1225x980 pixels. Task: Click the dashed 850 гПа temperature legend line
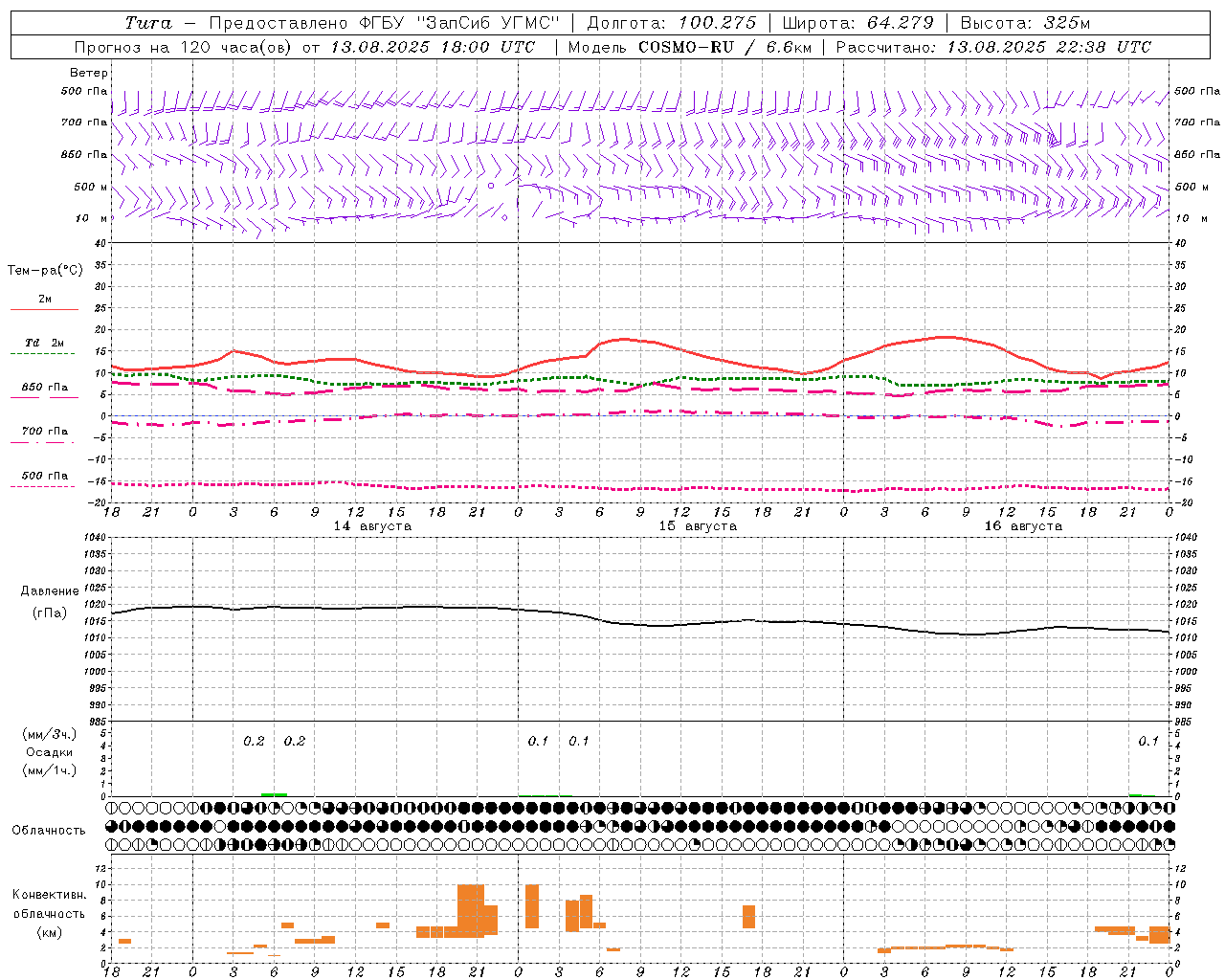click(42, 398)
